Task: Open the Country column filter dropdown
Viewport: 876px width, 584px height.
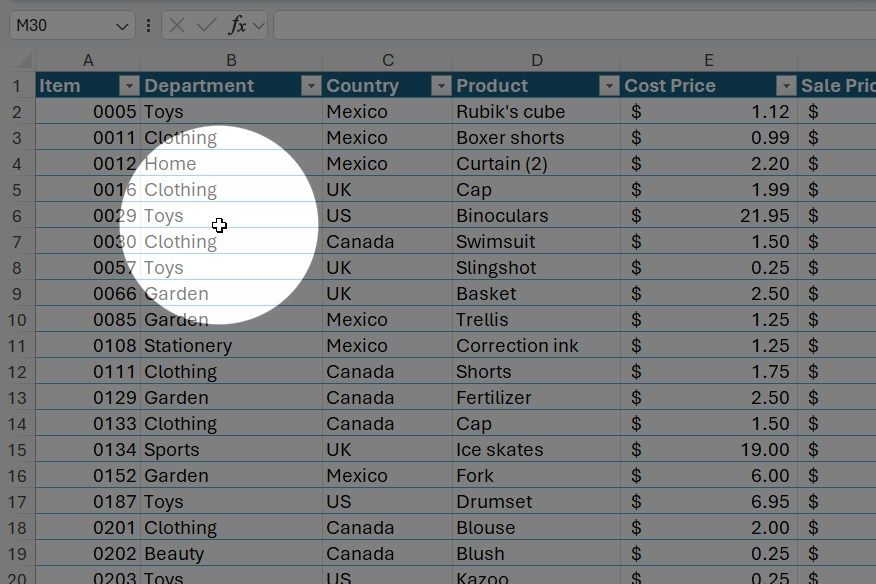Action: (441, 86)
